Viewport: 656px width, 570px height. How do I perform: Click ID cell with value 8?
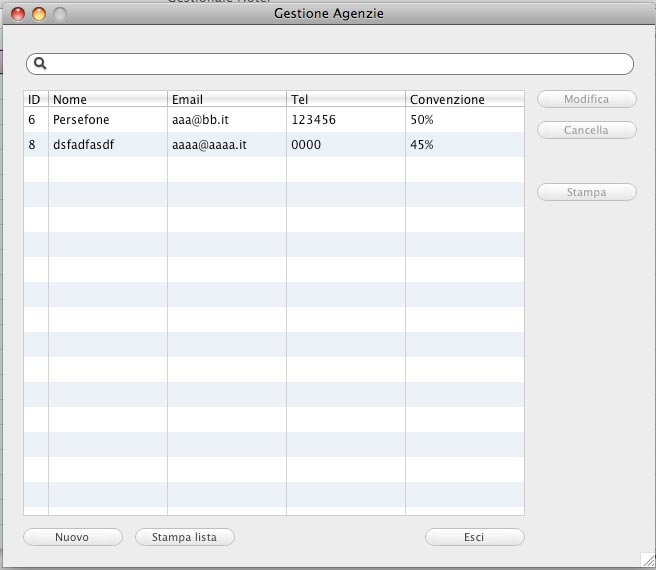pos(36,145)
